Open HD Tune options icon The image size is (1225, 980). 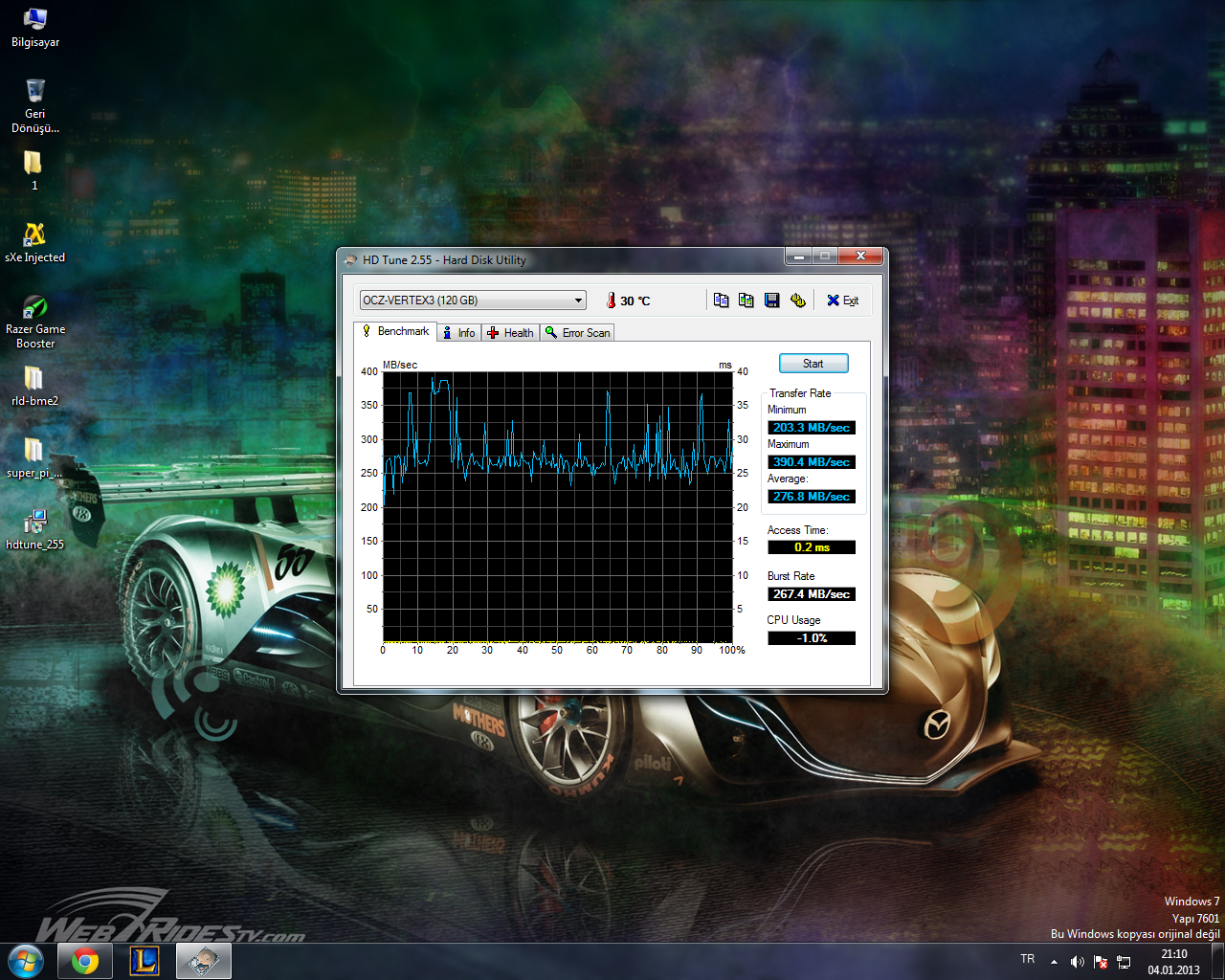point(798,301)
